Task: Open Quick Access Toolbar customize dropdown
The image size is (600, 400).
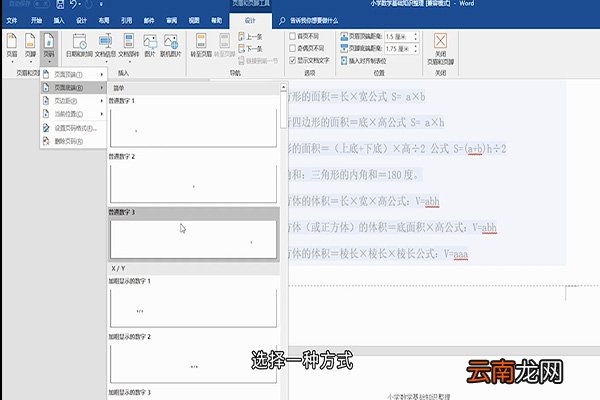Action: (x=101, y=4)
